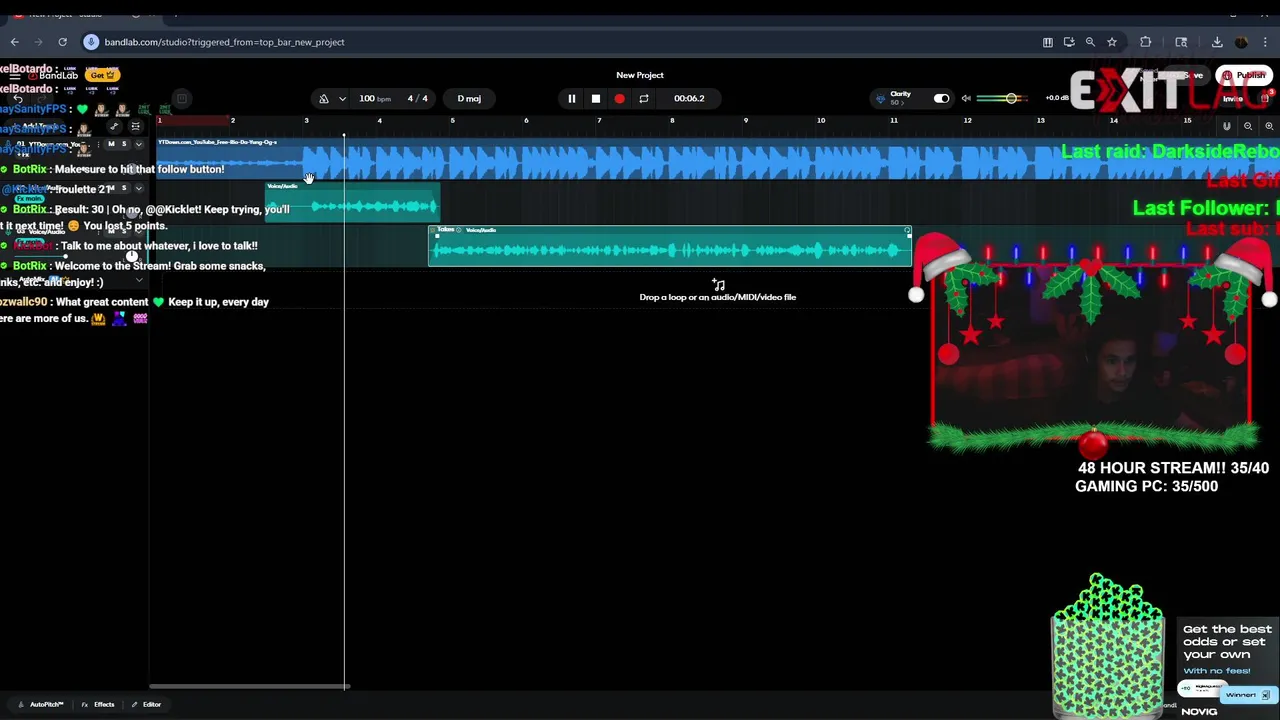
Task: Click bar 10 on the timeline ruler
Action: click(820, 121)
